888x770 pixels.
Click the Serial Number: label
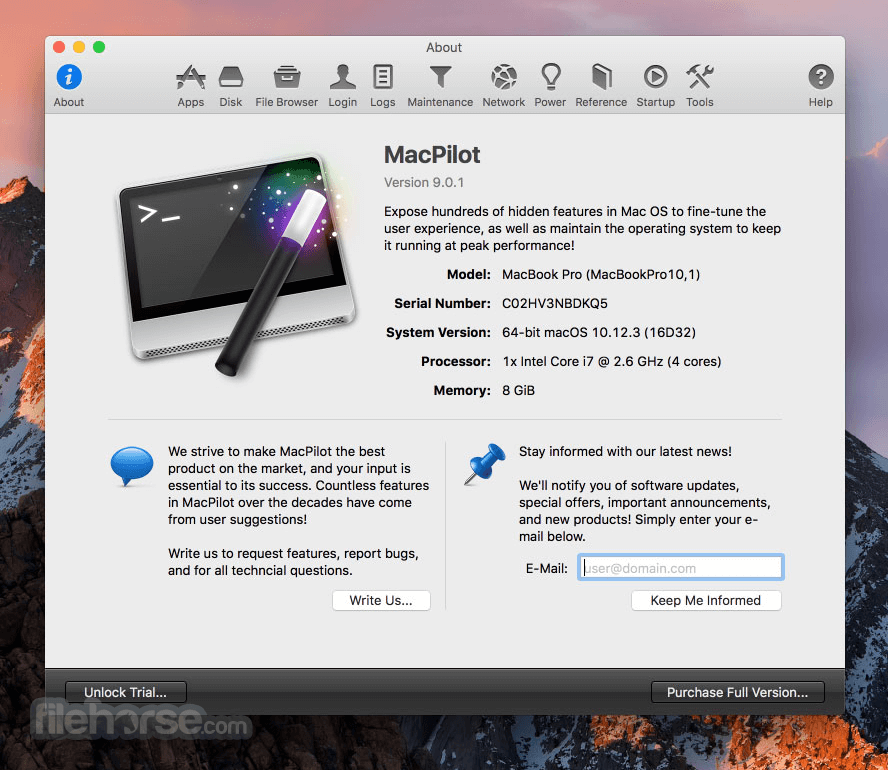(x=442, y=303)
